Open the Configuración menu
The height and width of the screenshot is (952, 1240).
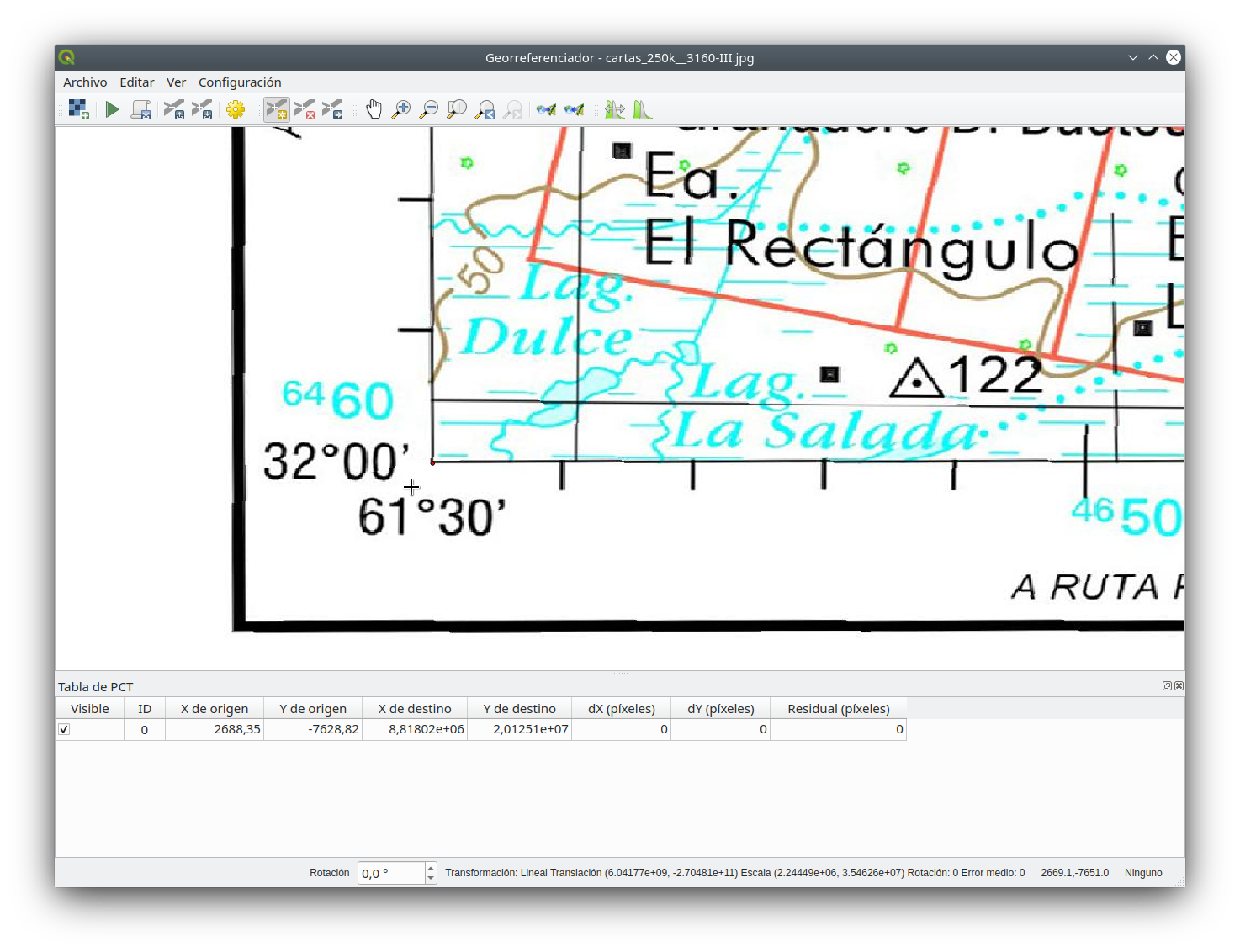(240, 82)
